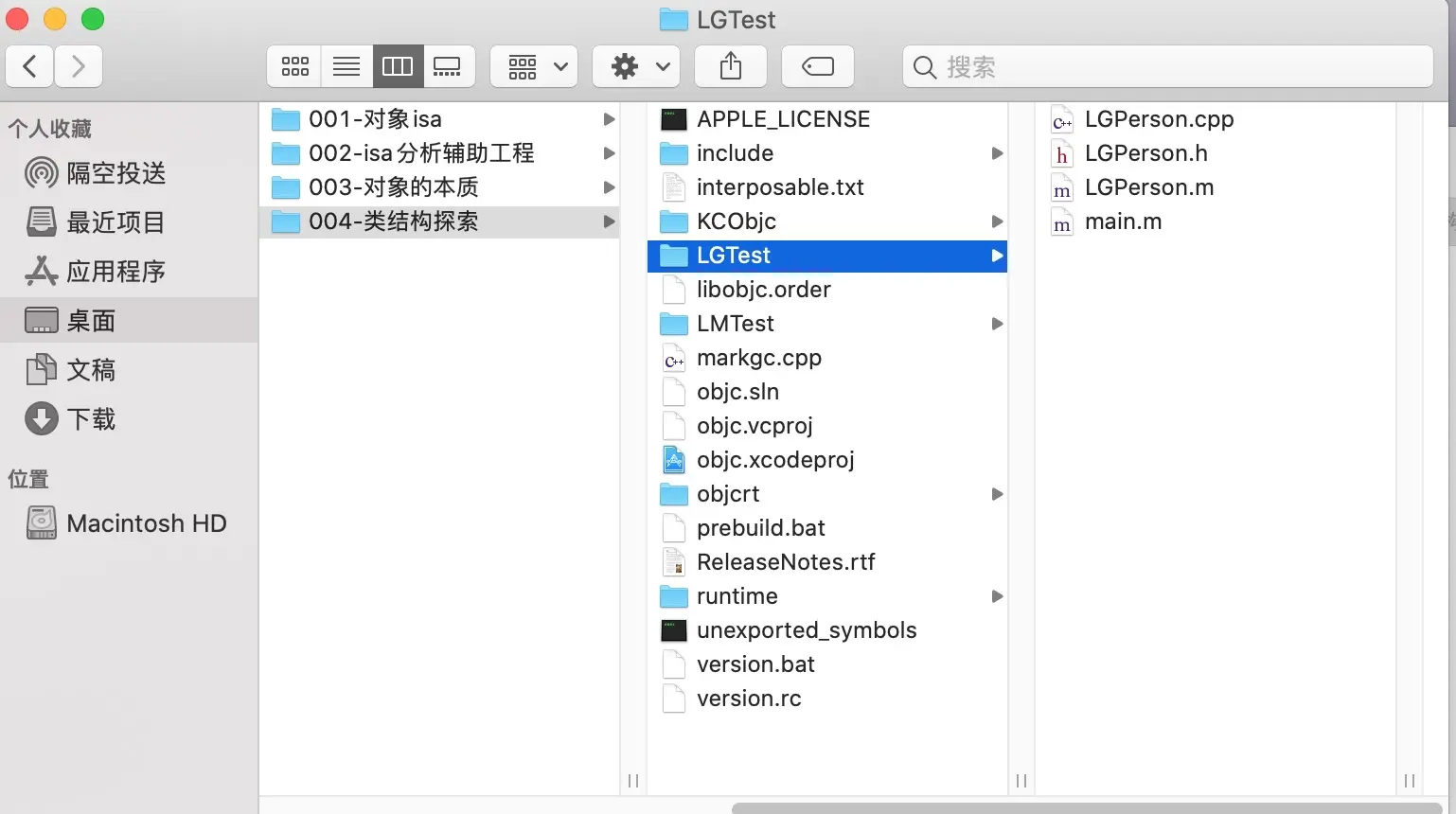This screenshot has width=1456, height=814.
Task: Select objc.vcproj file
Action: [827, 426]
